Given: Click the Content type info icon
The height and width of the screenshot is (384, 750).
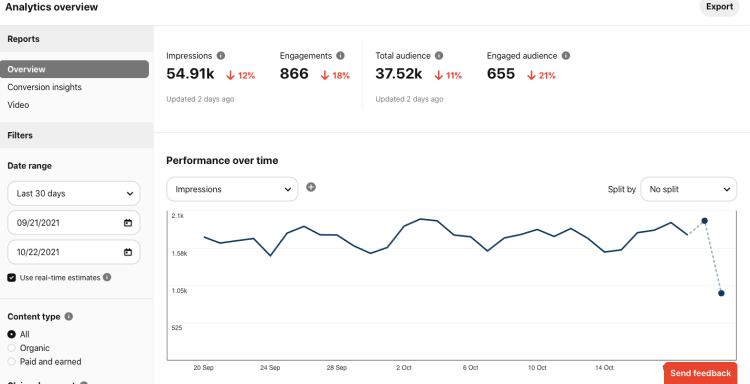Looking at the screenshot, I should [68, 317].
